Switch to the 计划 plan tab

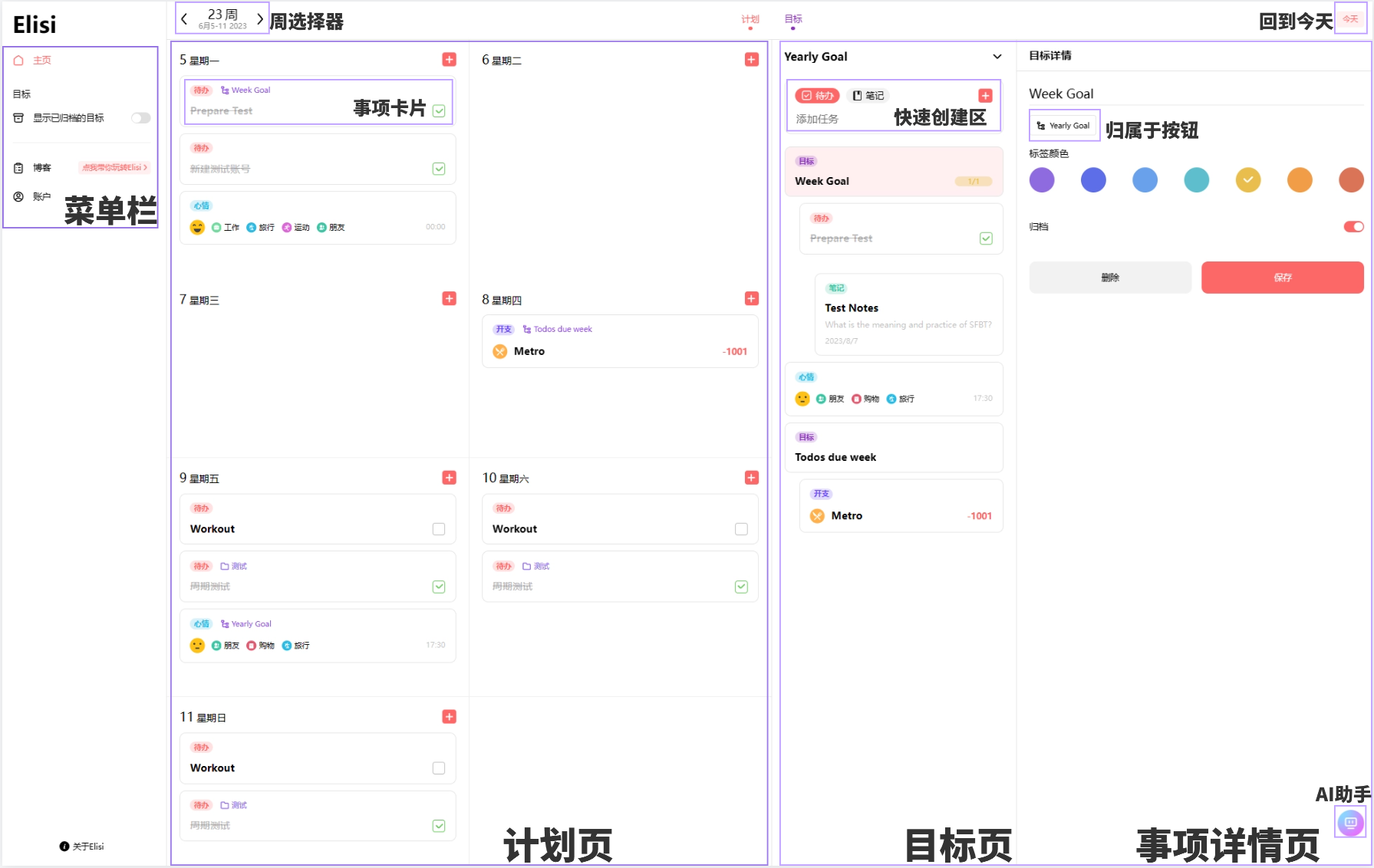coord(750,18)
